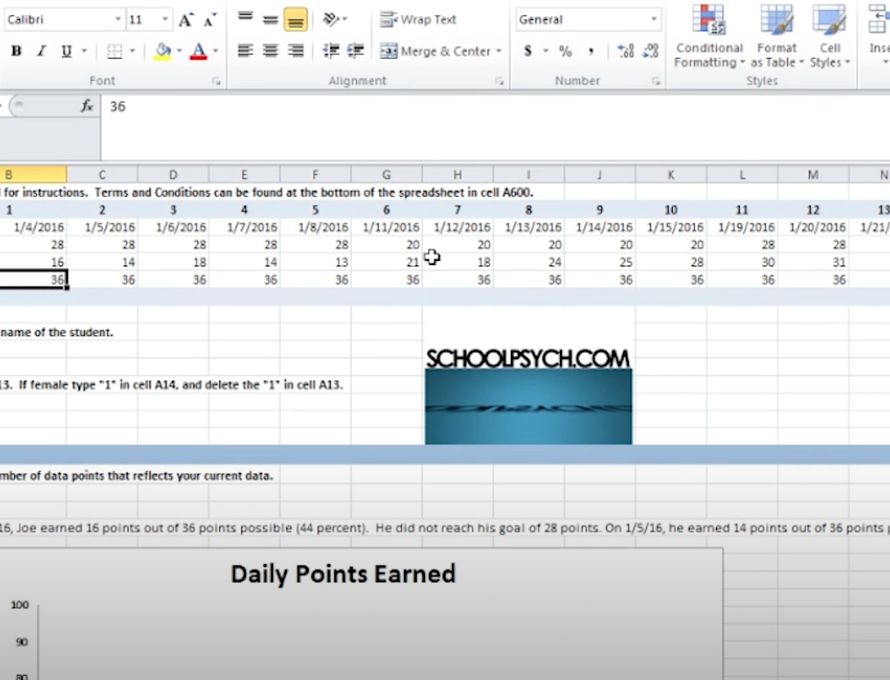890x680 pixels.
Task: Open fill color dropdown arrow
Action: (x=179, y=51)
